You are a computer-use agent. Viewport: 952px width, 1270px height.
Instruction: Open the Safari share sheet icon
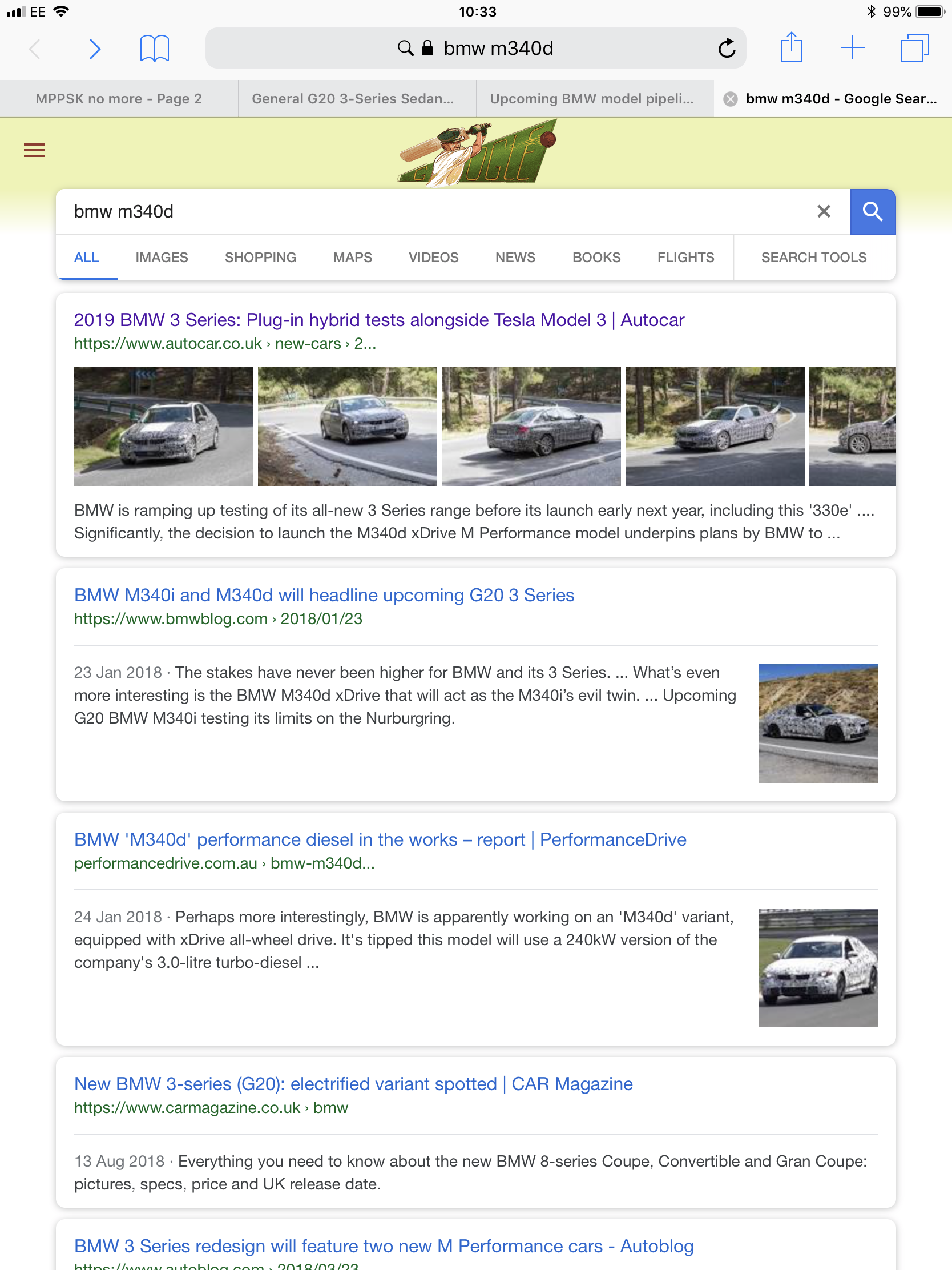(x=791, y=47)
